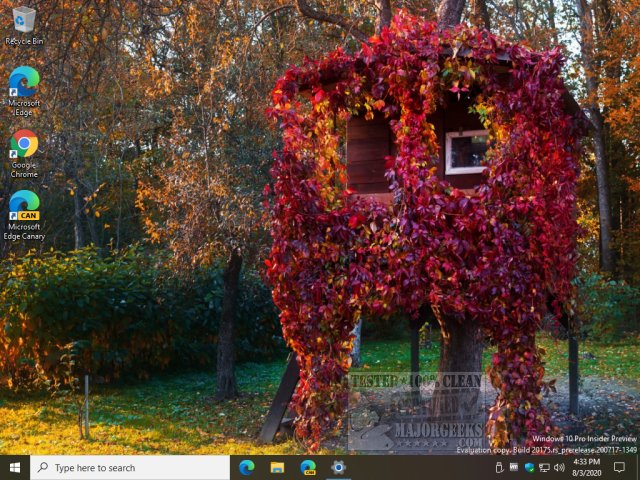Select the Microsoft Edge desktop shortcut

pyautogui.click(x=24, y=91)
